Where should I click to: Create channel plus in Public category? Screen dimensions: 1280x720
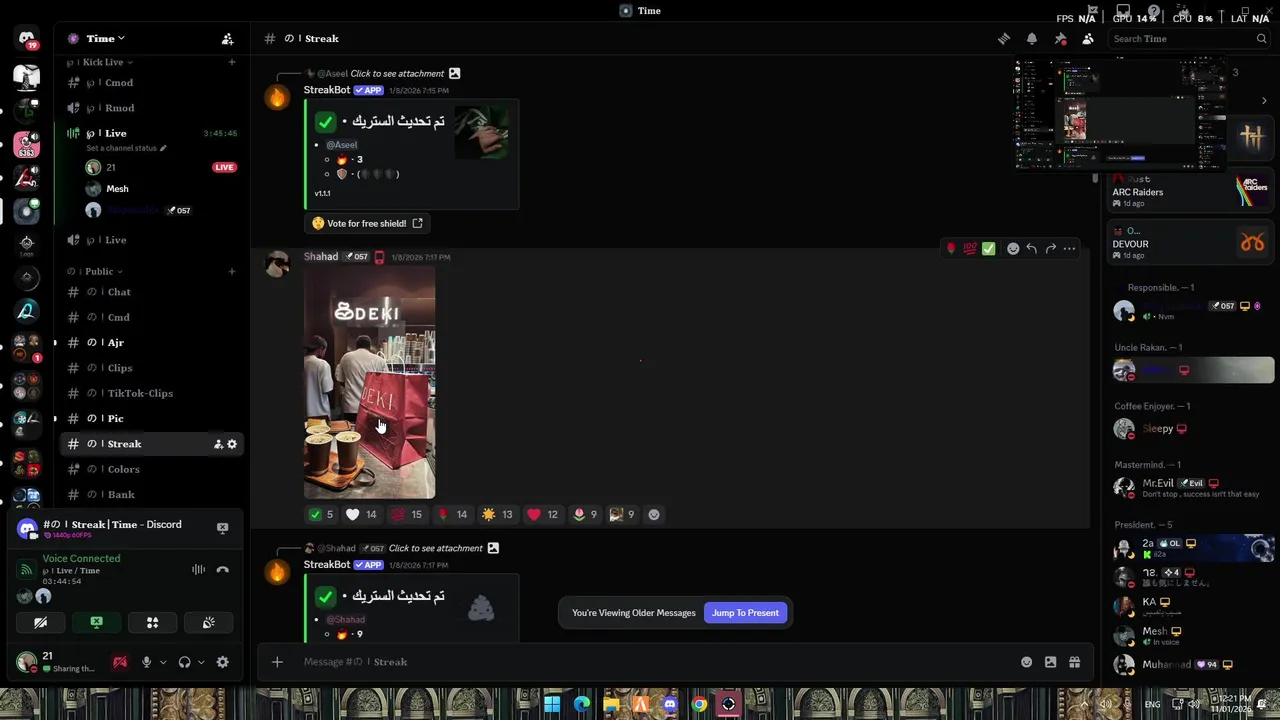[x=232, y=271]
